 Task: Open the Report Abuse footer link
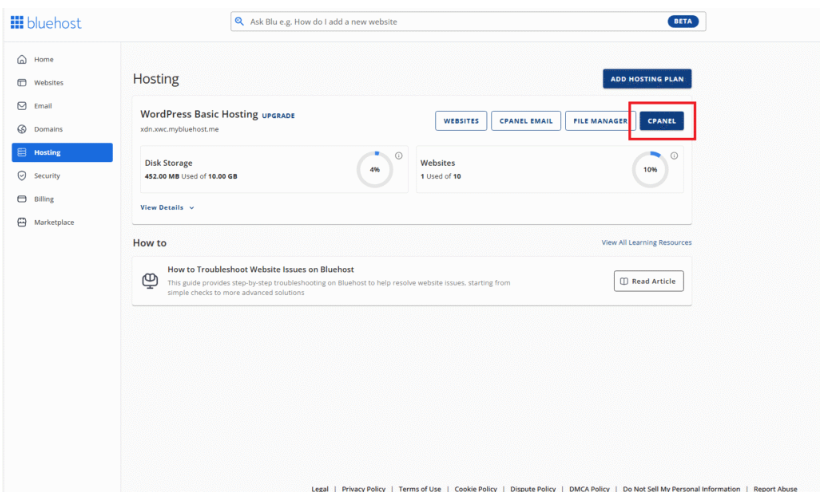pos(775,489)
